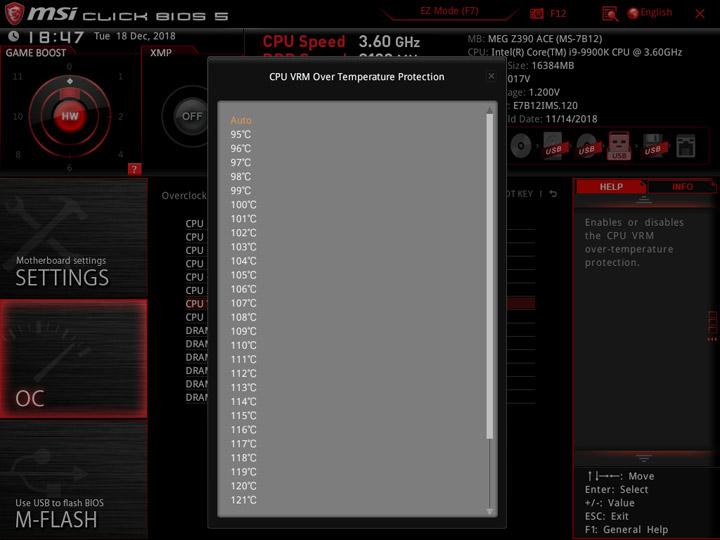720x540 pixels.
Task: Select 95°C in the list
Action: click(241, 135)
